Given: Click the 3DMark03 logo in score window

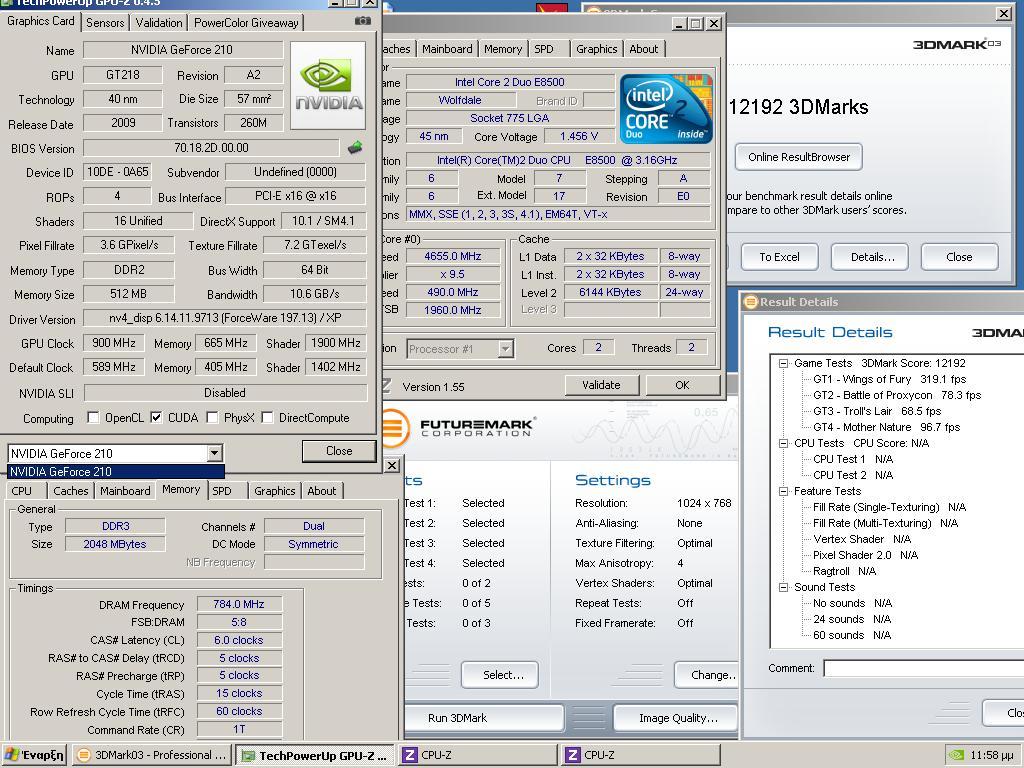Looking at the screenshot, I should pyautogui.click(x=956, y=44).
